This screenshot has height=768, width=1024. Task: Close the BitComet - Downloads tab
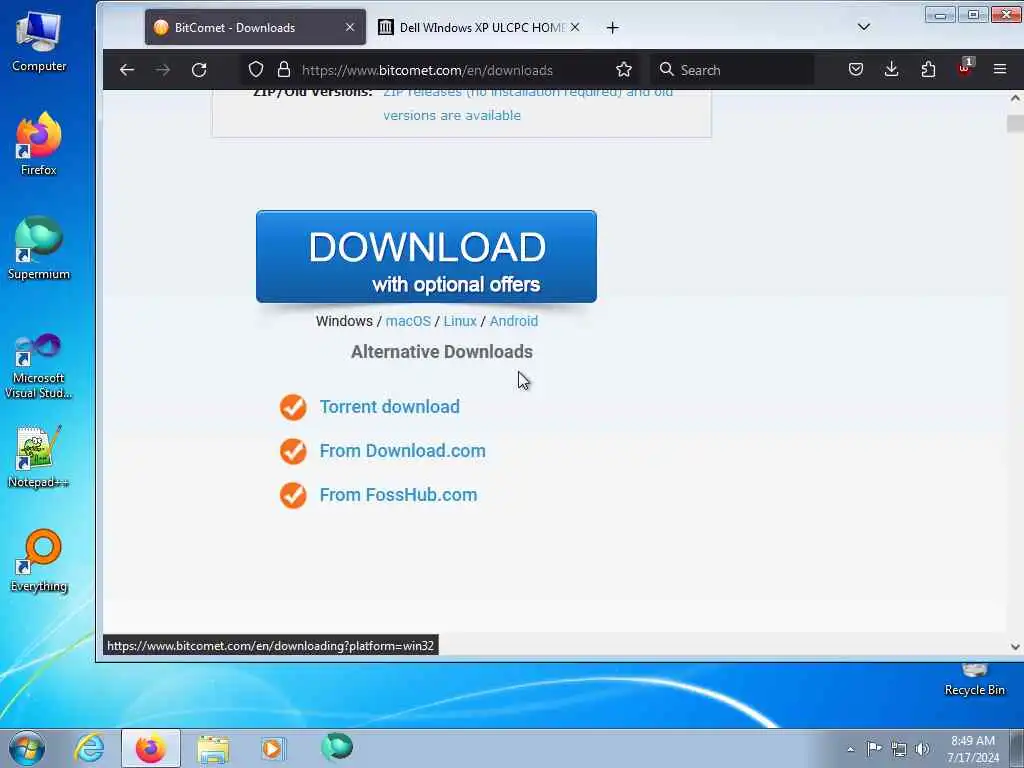(x=350, y=27)
